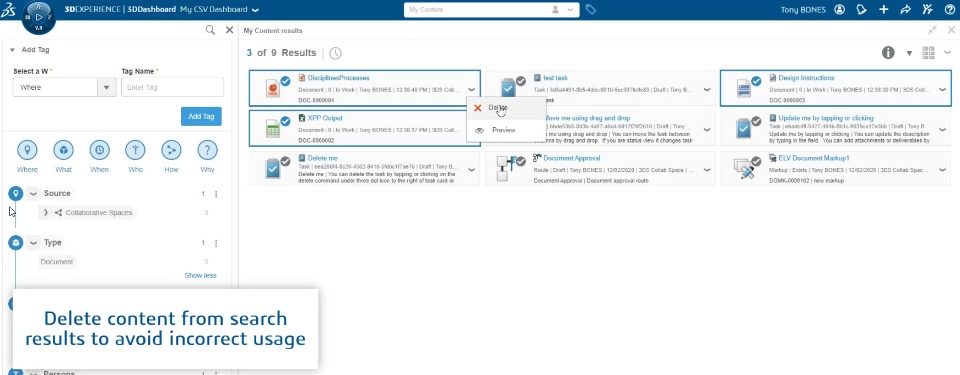Deselect the XPP Output card checkmark
This screenshot has width=960, height=375.
[x=285, y=121]
